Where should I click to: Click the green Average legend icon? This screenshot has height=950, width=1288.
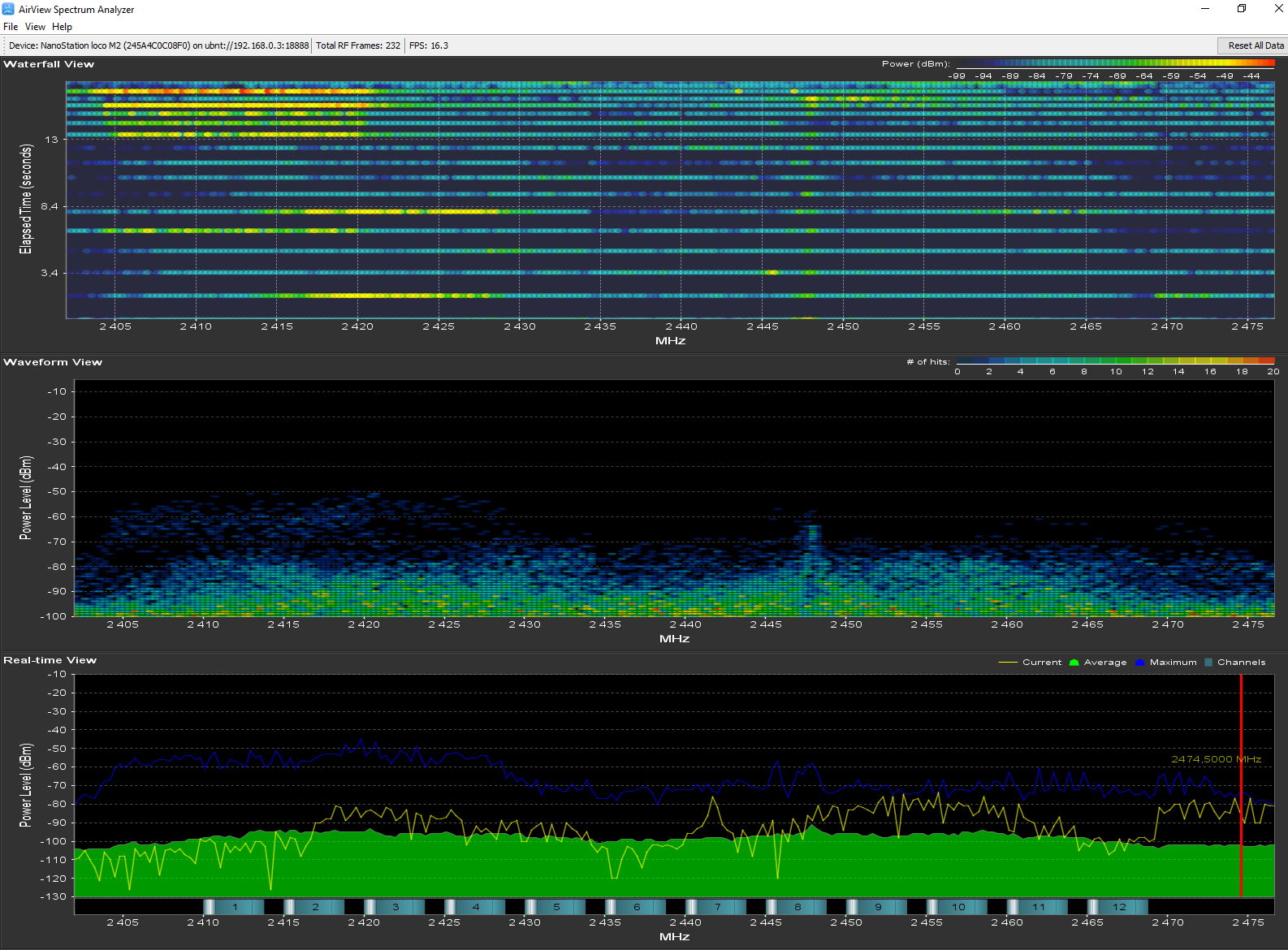click(1074, 663)
